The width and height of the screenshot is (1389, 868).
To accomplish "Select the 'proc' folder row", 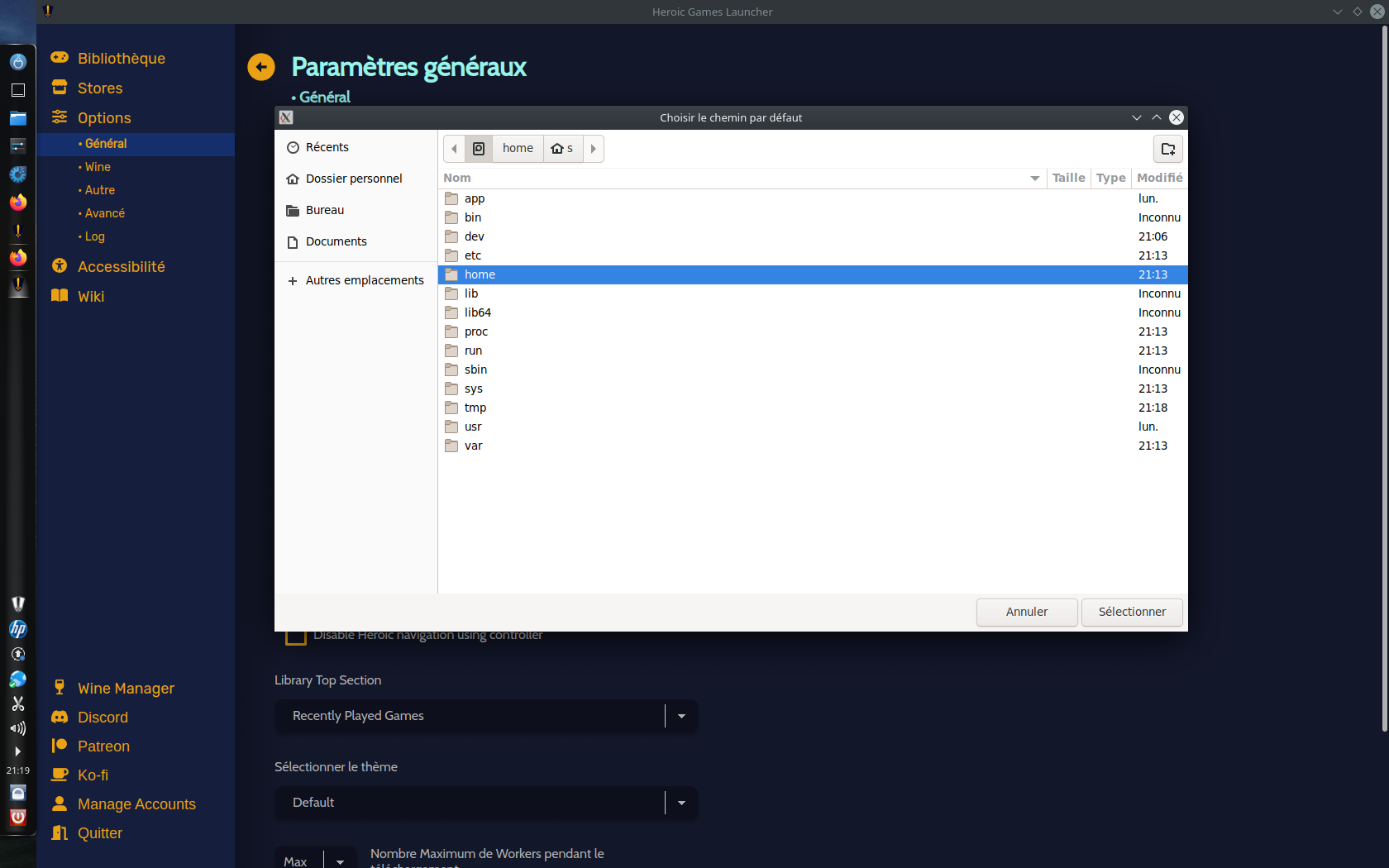I will point(813,331).
